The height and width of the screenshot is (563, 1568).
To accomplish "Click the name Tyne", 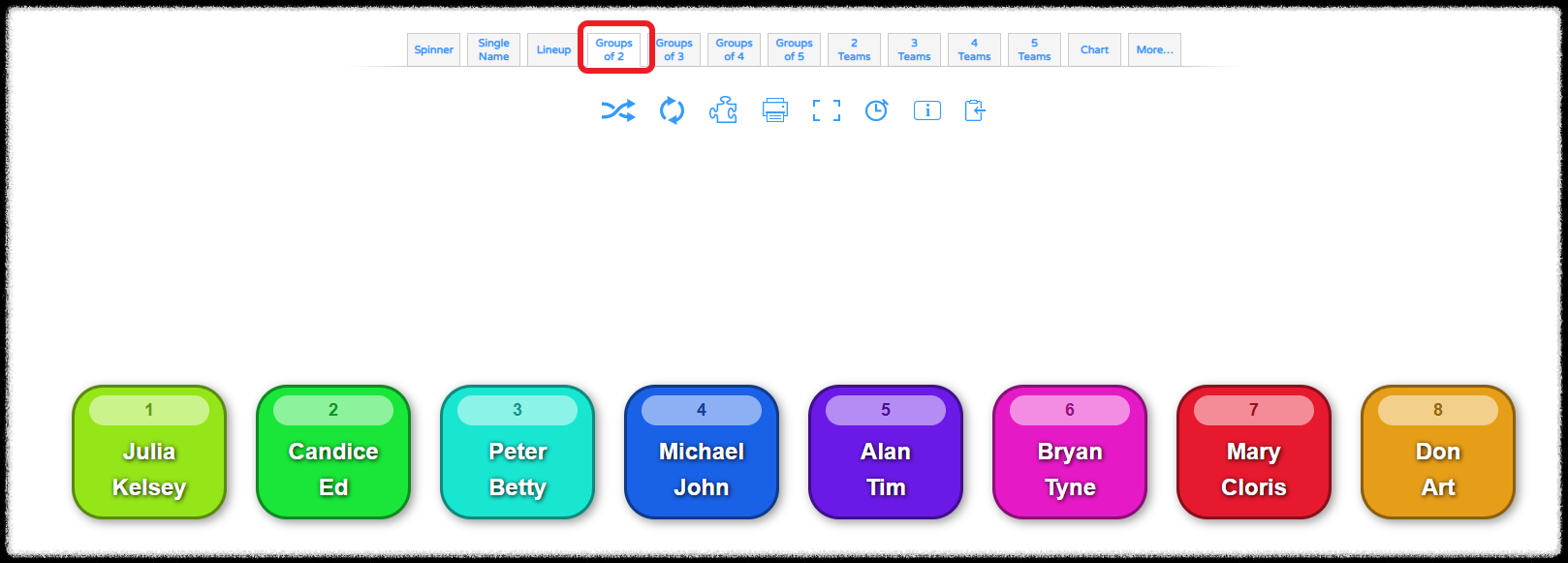I will pyautogui.click(x=1070, y=487).
